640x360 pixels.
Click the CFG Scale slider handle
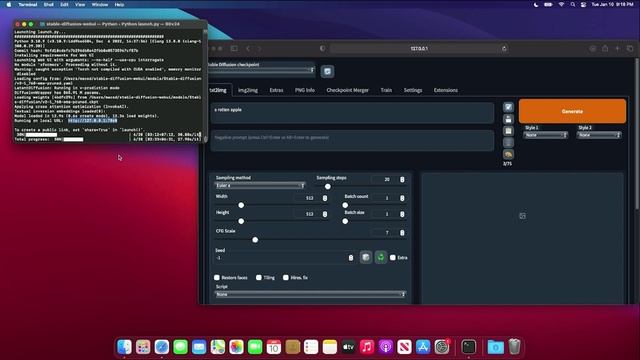255,240
